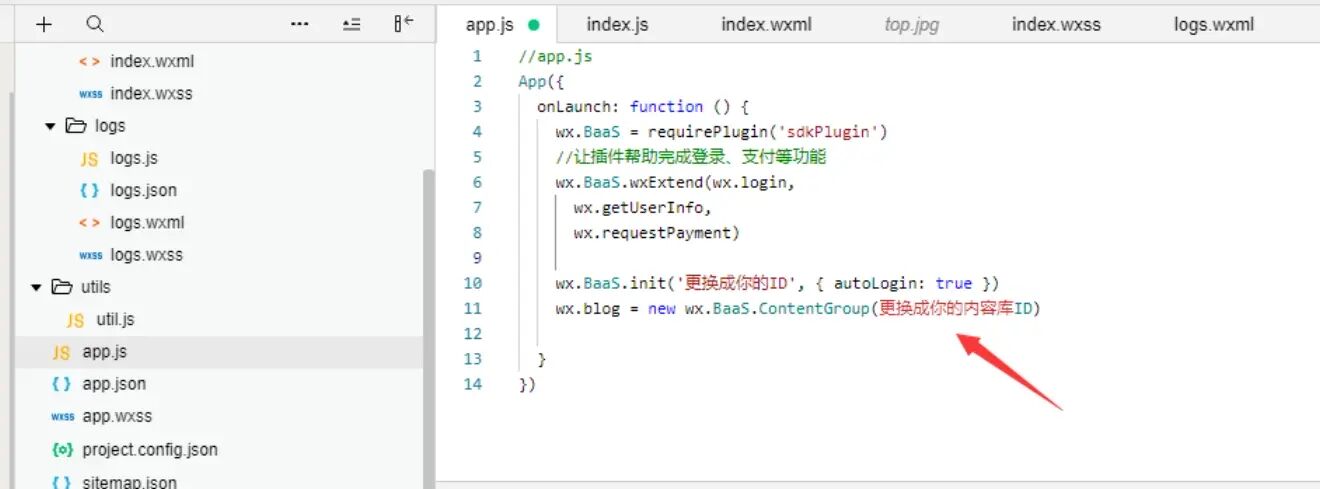1320x489 pixels.
Task: Open util.js under the utils folder
Action: coord(115,320)
